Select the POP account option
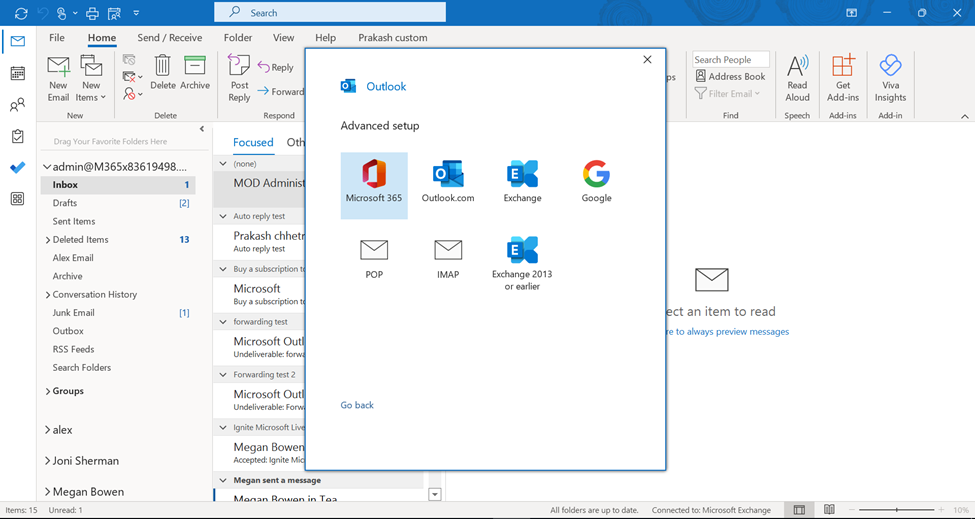 (374, 259)
